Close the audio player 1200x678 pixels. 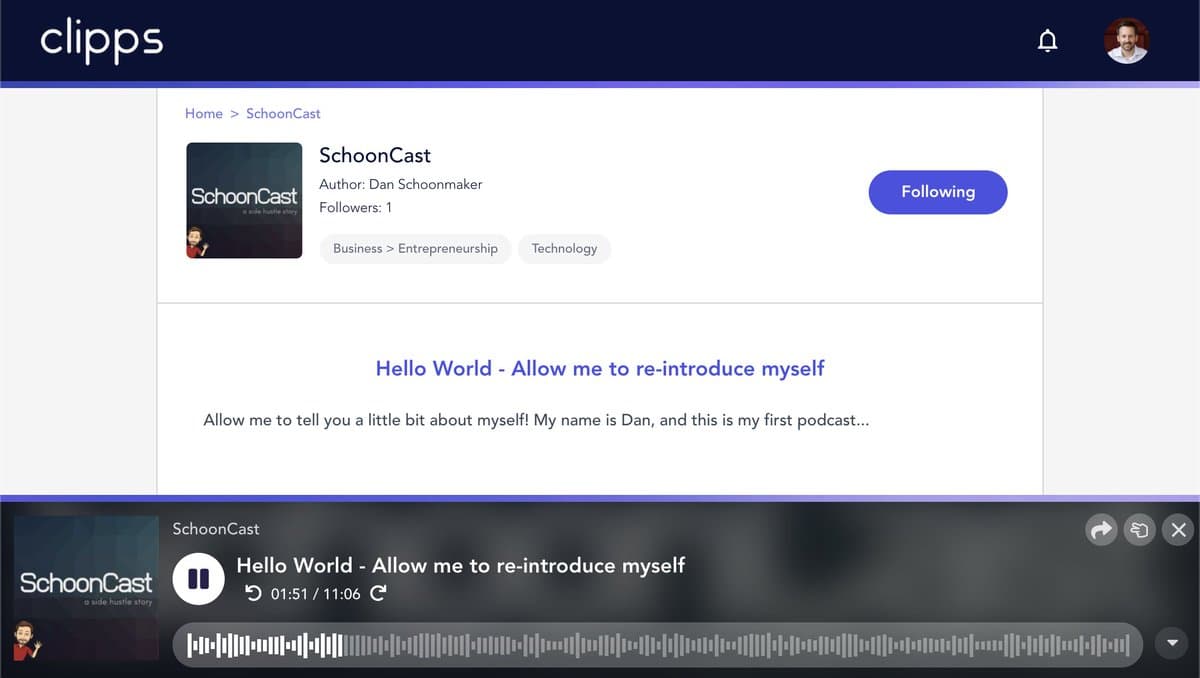(1177, 530)
